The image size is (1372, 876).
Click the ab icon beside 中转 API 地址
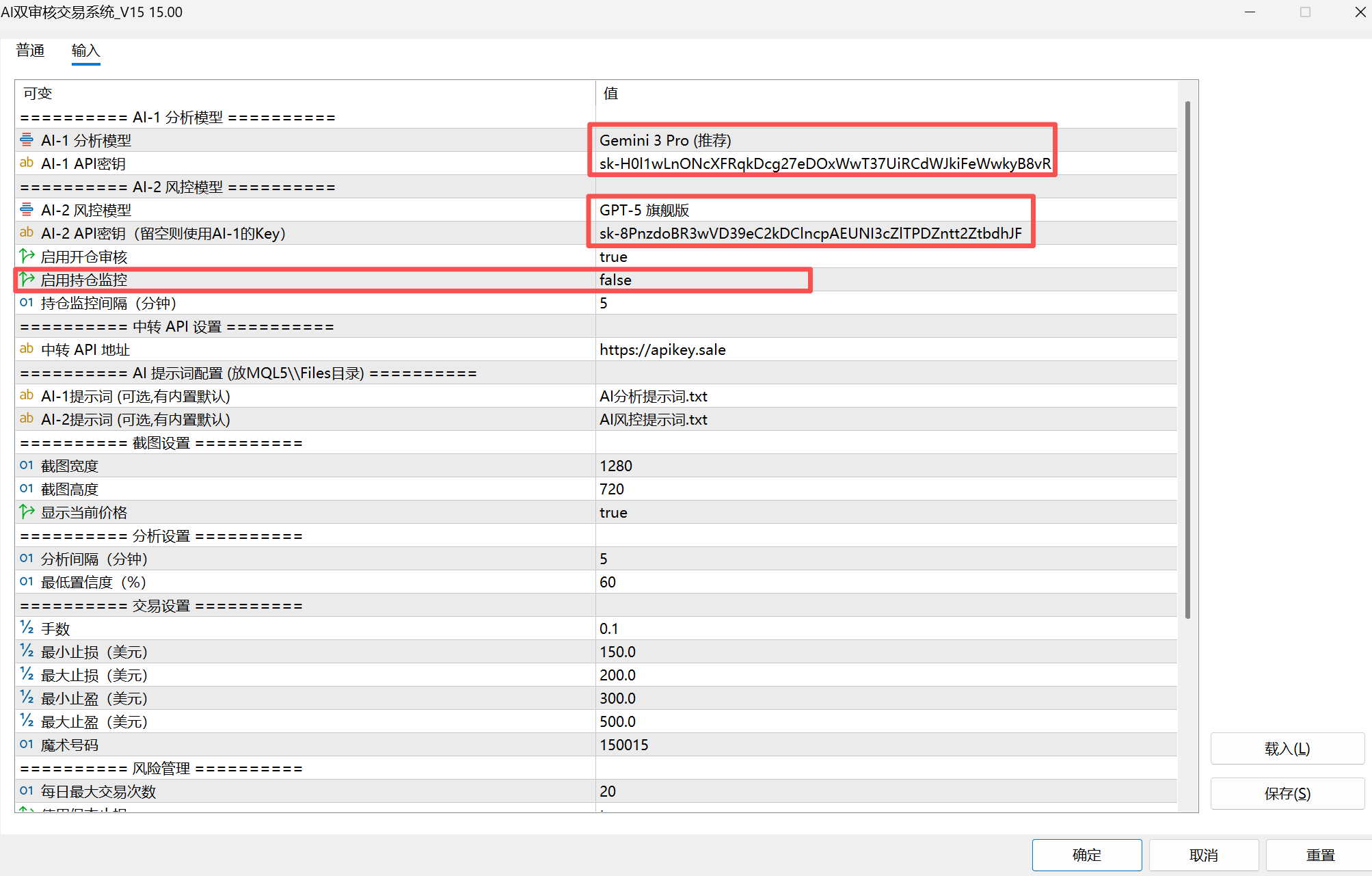(x=27, y=349)
